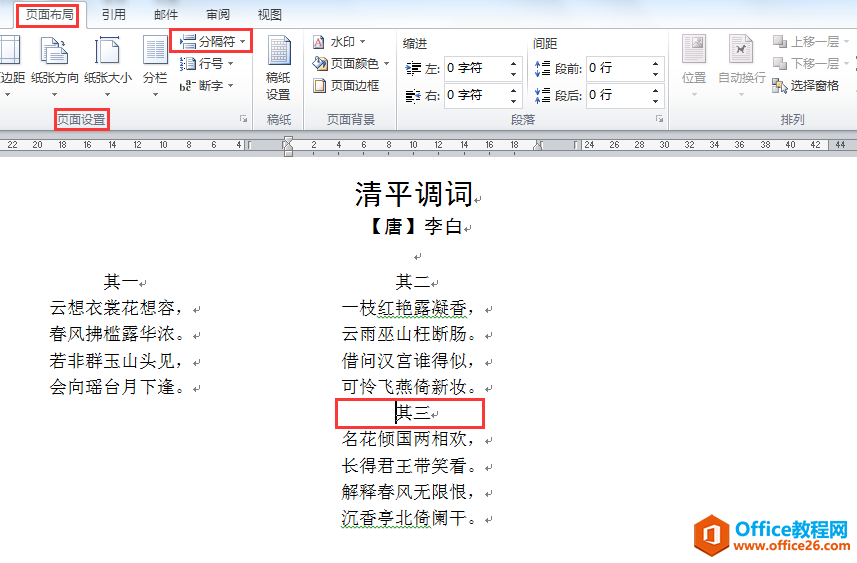This screenshot has width=857, height=563.
Task: Click the 上移一层 bring forward button
Action: coord(810,42)
